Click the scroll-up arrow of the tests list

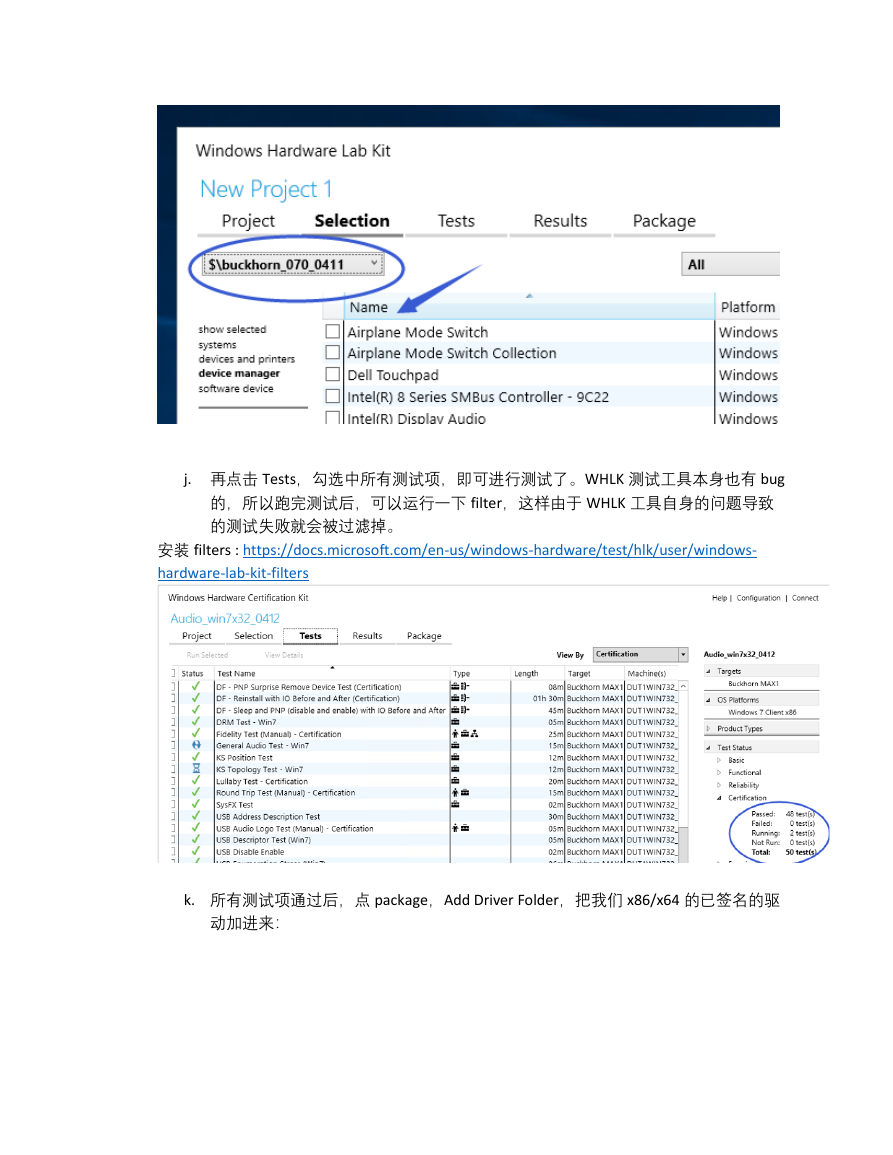(684, 686)
